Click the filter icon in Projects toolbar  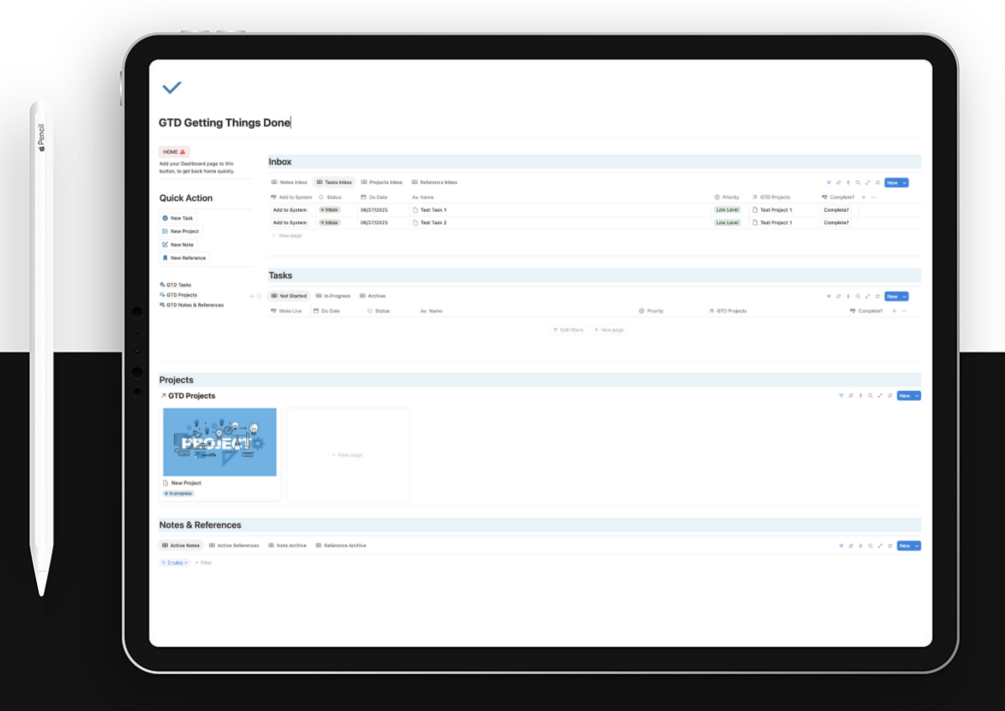pyautogui.click(x=841, y=396)
